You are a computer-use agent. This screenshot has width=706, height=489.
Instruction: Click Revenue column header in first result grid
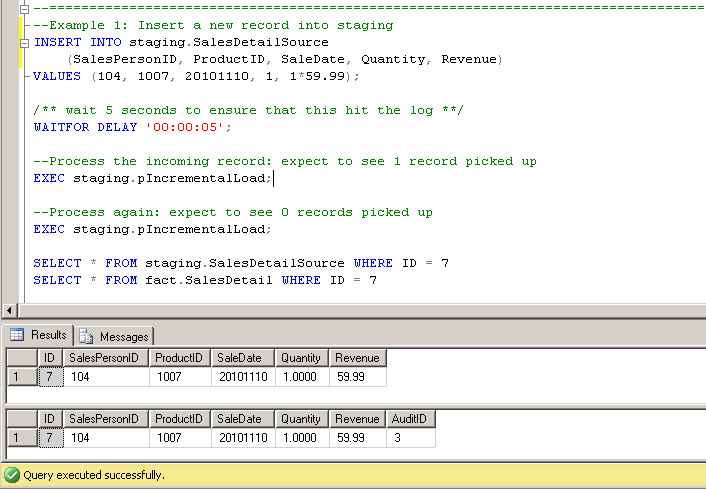[x=357, y=358]
